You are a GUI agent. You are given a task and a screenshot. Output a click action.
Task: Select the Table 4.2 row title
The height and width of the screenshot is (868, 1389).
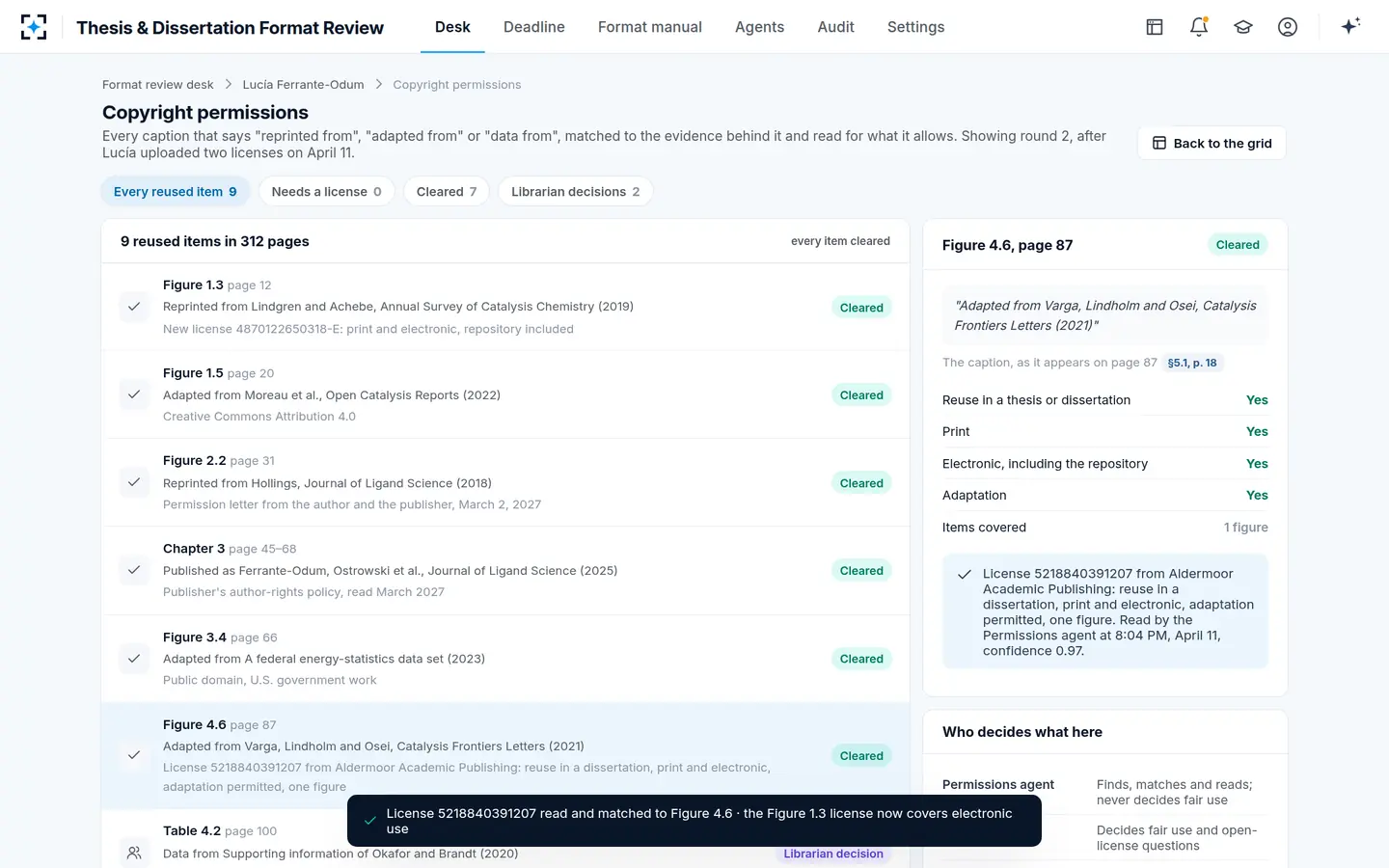192,830
